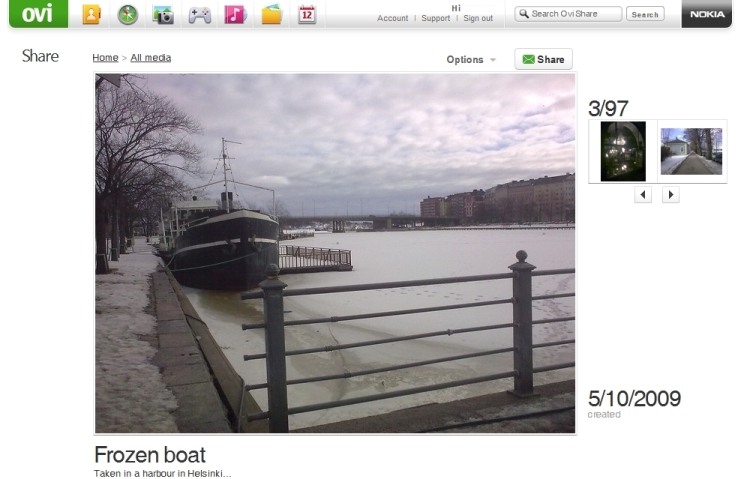
Task: Click the main Frozen boat photo
Action: (335, 253)
